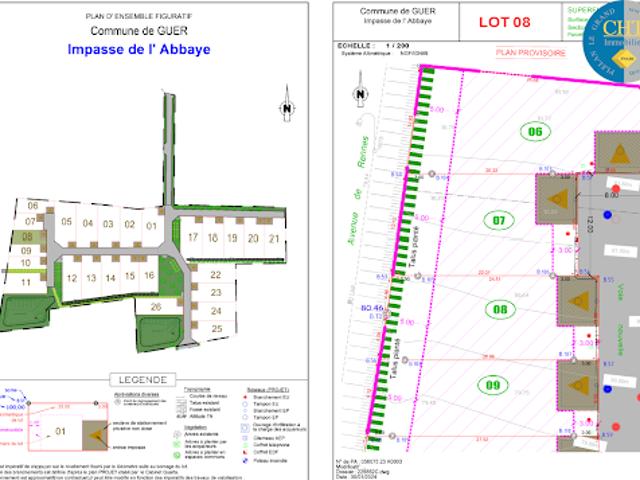The height and width of the screenshot is (480, 640).
Task: Select the parking triangle in the legend sample lot
Action: coord(96,436)
